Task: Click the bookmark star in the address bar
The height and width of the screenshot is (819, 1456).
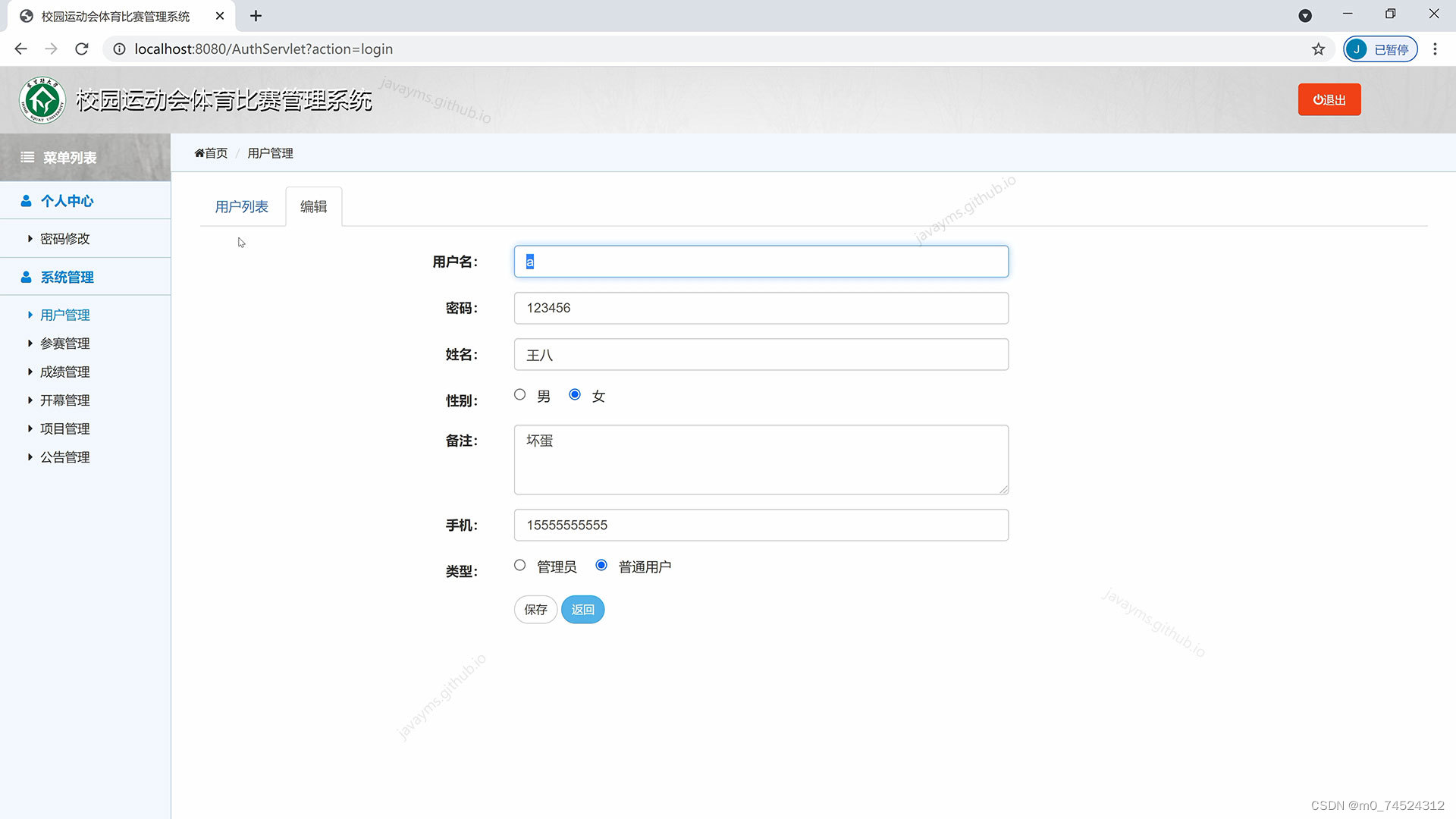Action: (x=1319, y=49)
